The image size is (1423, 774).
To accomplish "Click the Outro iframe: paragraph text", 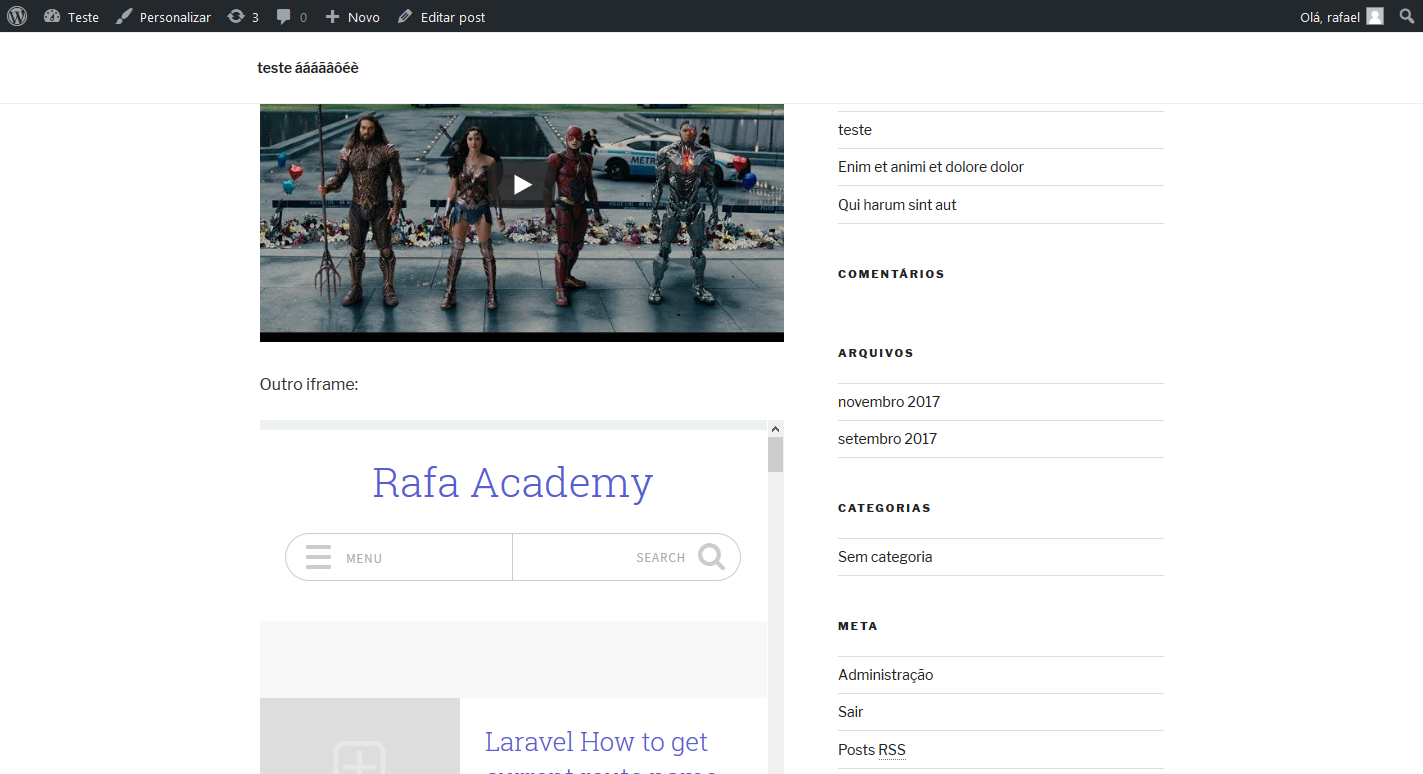I will click(309, 384).
